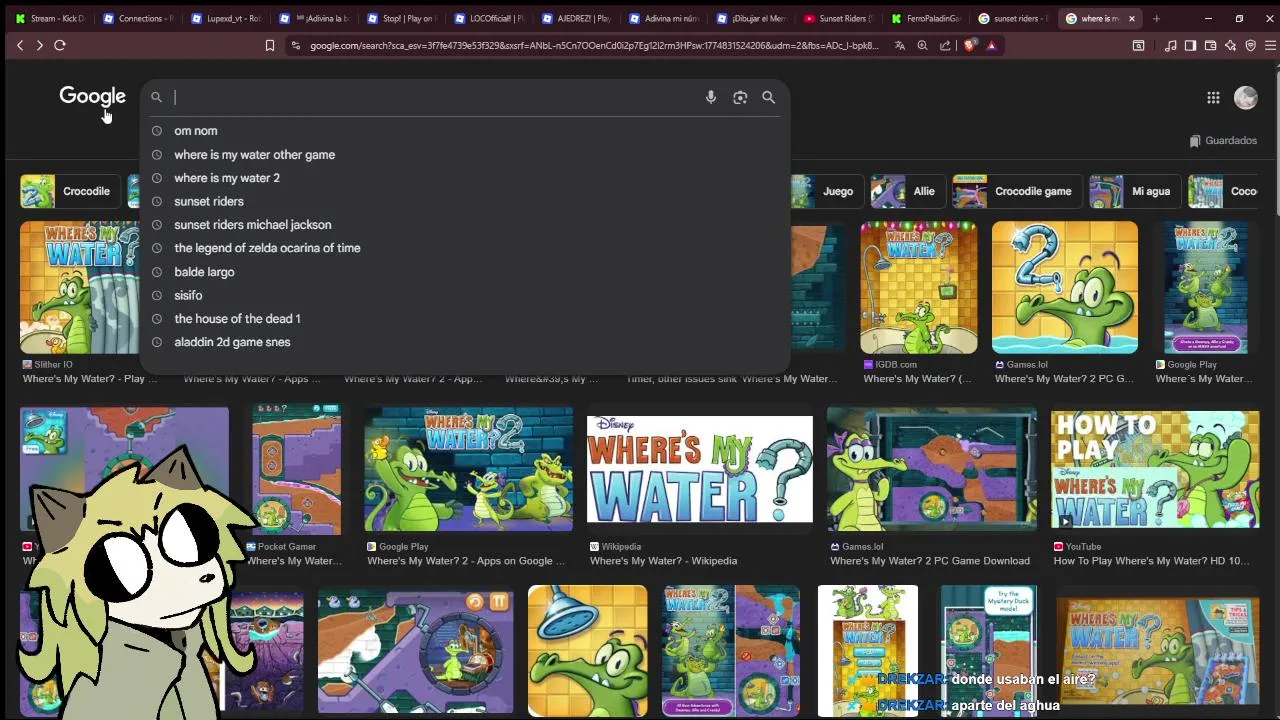Open the Brave VPN shield icon

[1250, 45]
